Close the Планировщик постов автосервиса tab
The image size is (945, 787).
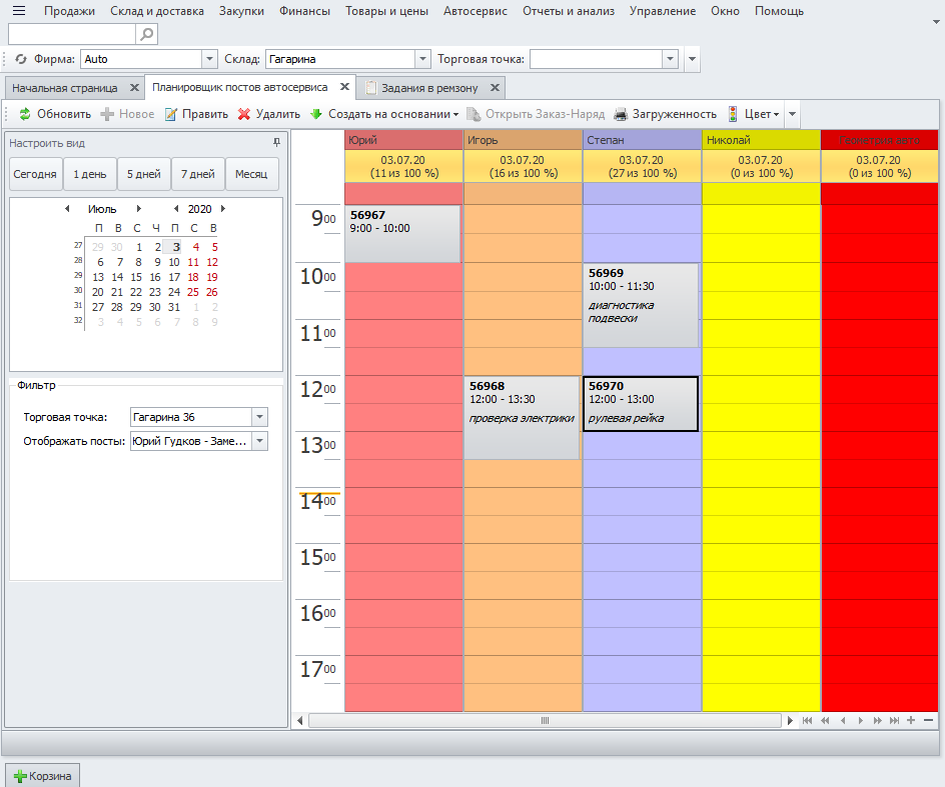click(x=345, y=87)
